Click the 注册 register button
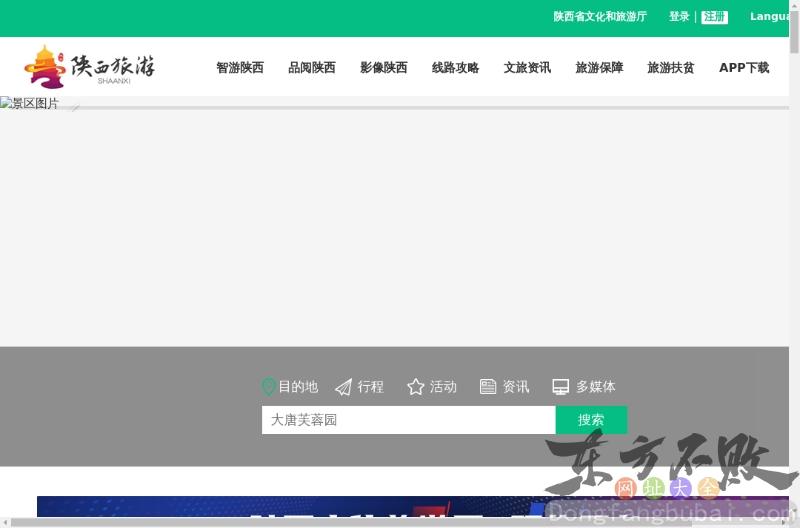The image size is (800, 528). click(x=714, y=17)
